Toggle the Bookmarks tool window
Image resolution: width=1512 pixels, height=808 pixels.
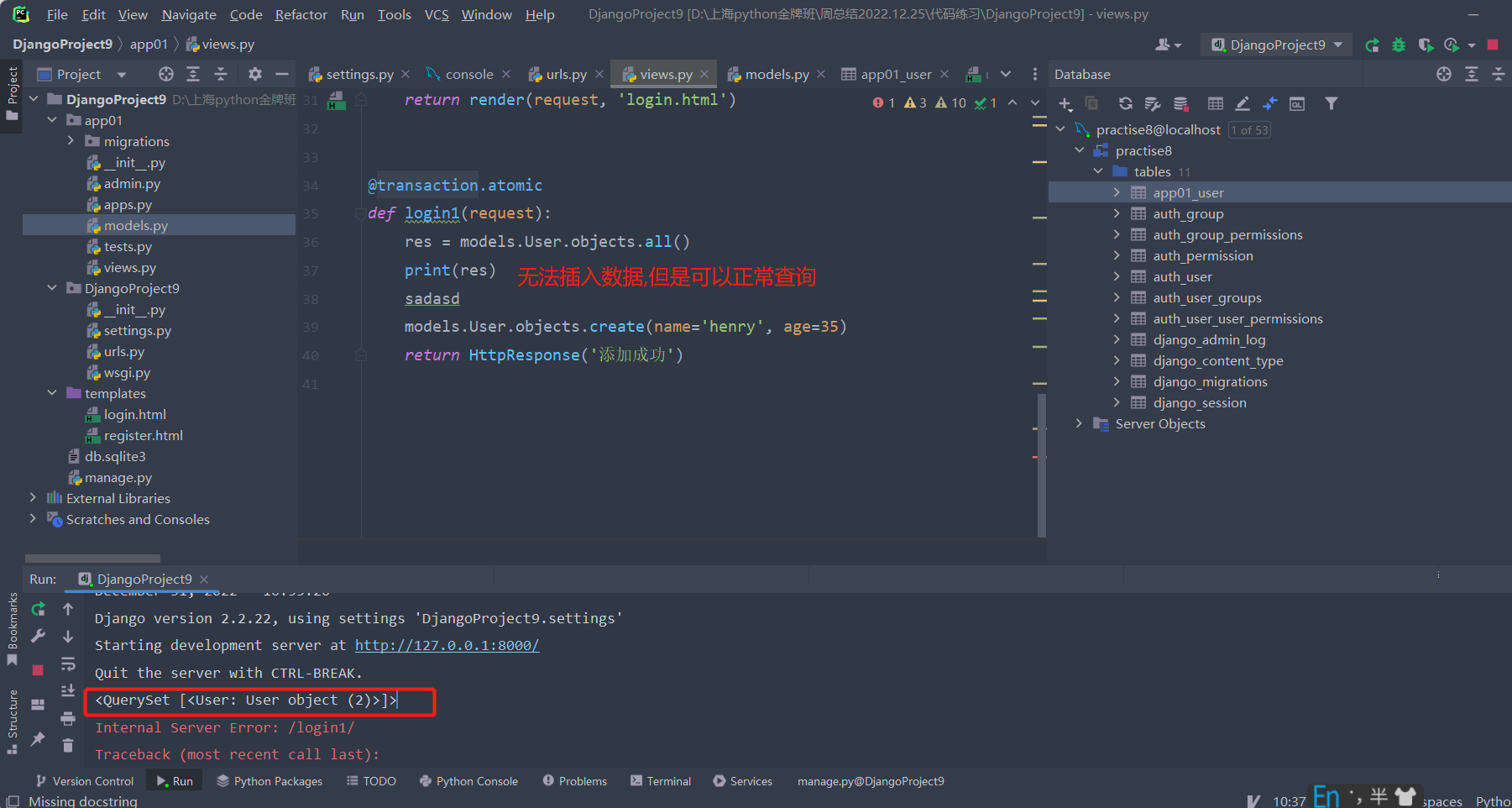12,628
